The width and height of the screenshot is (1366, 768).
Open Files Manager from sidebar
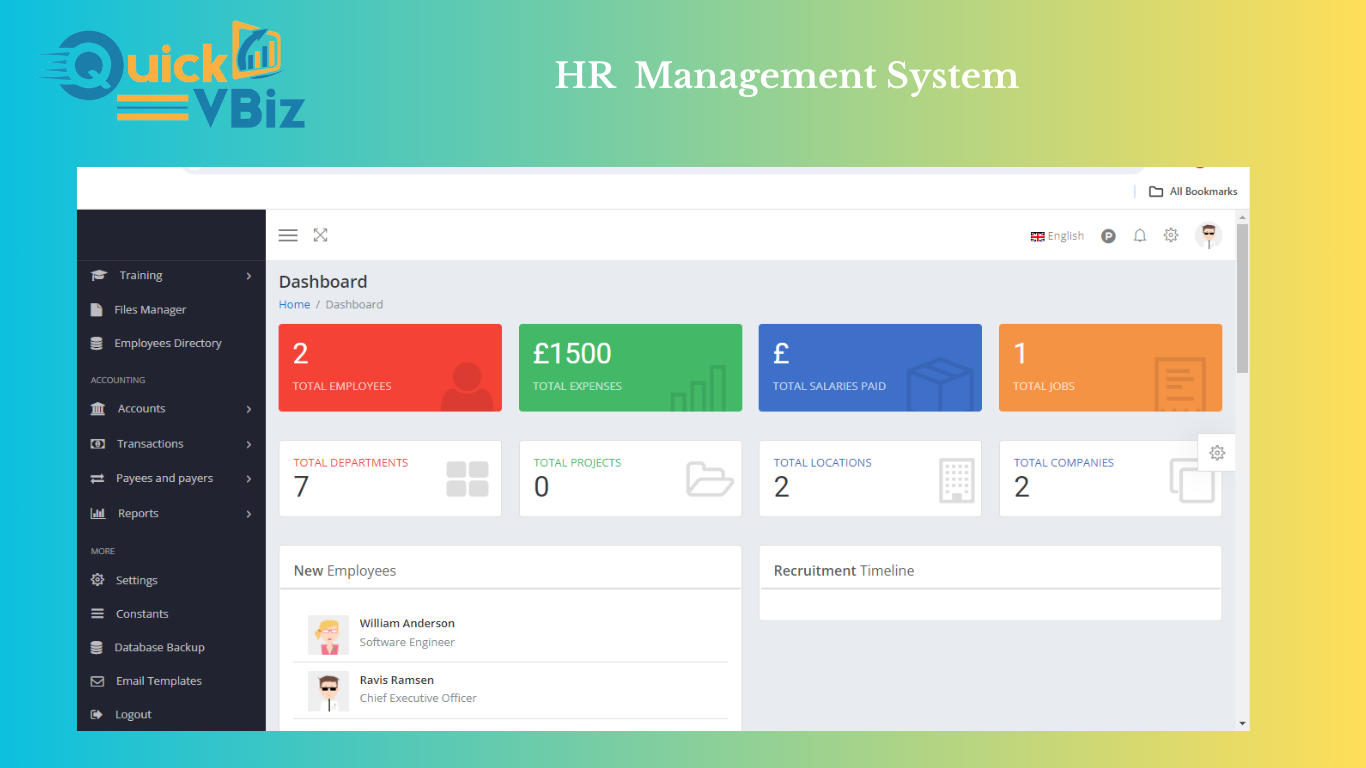coord(150,310)
